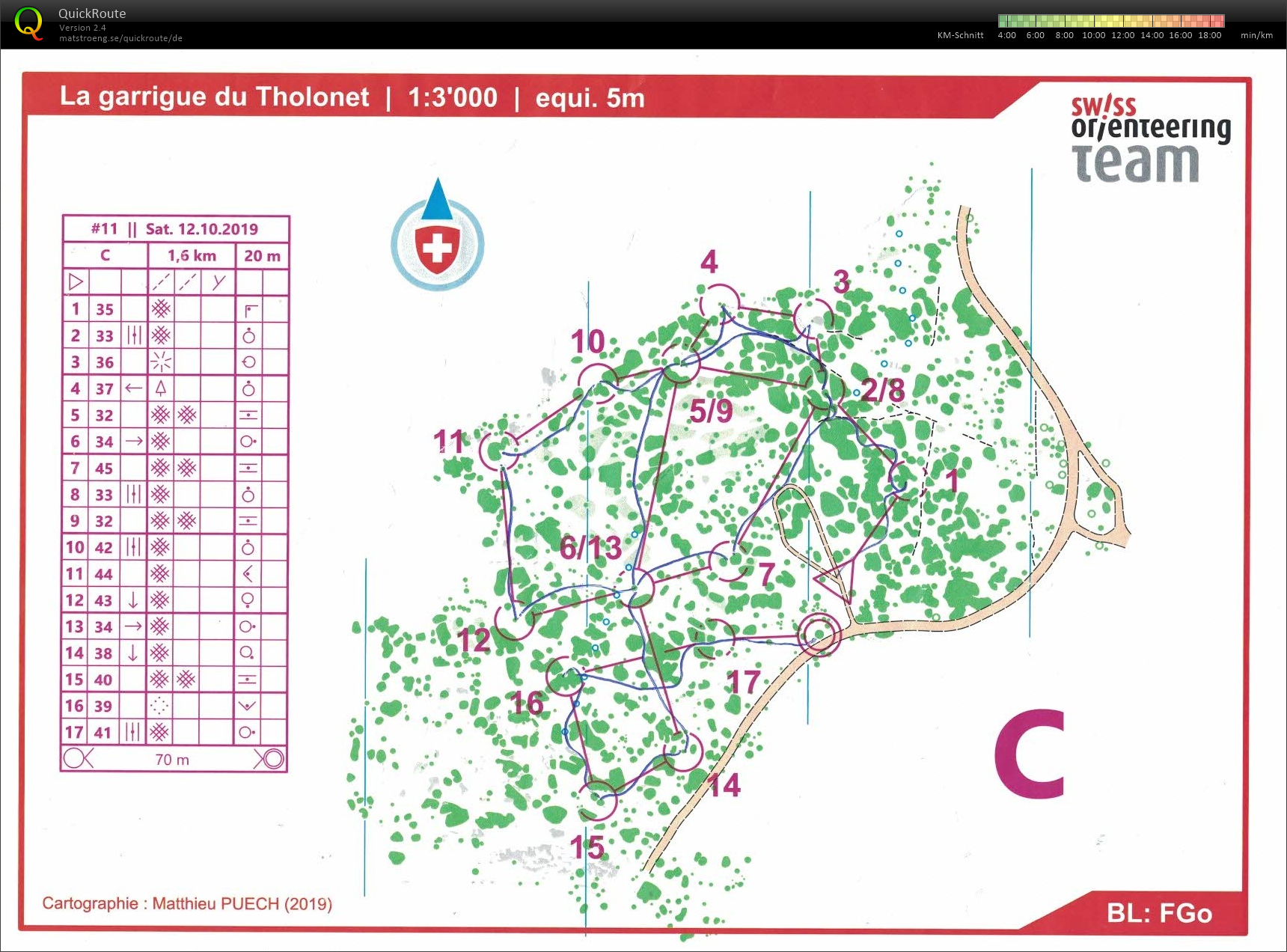
Task: Click the Cartographie Matthieu PUECH credit text
Action: pyautogui.click(x=187, y=903)
